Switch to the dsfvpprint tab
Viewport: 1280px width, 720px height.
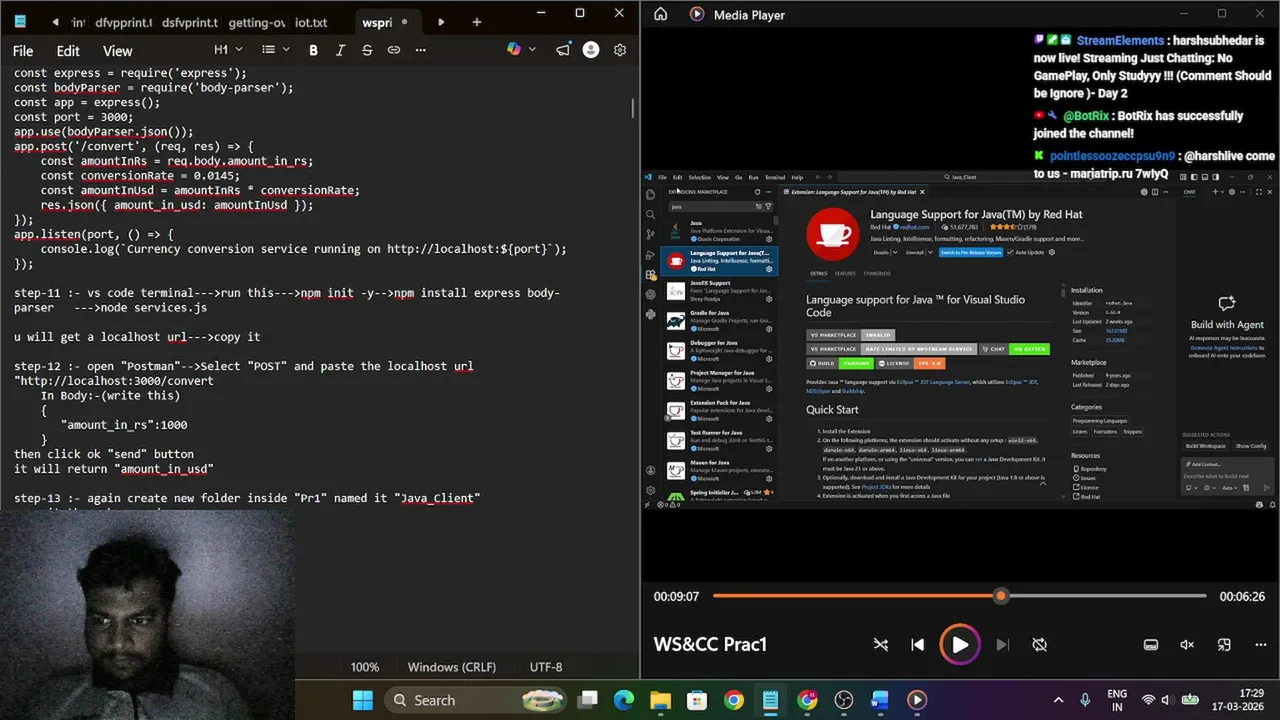coord(191,22)
